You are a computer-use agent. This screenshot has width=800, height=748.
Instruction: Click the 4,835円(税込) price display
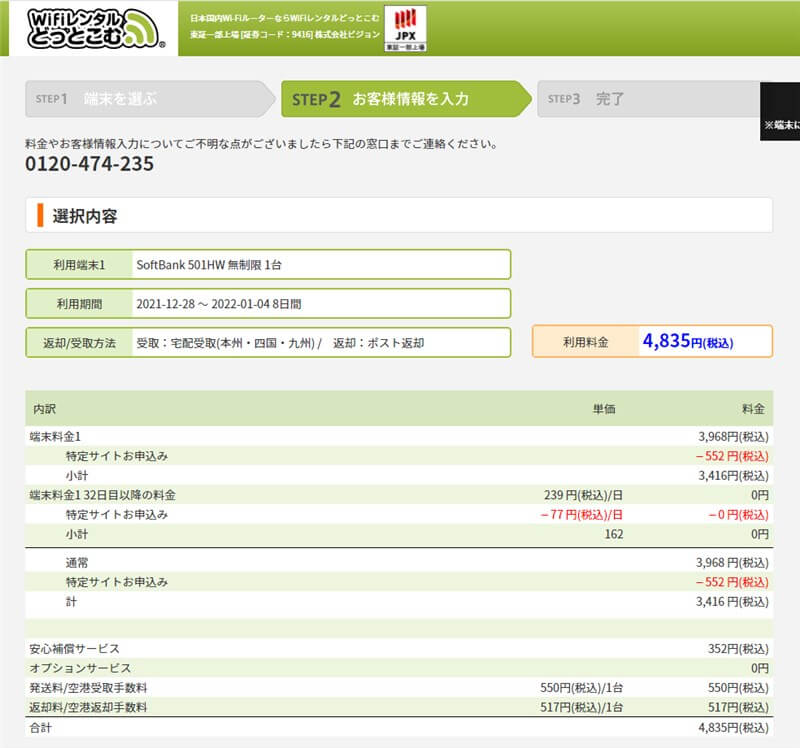coord(690,341)
